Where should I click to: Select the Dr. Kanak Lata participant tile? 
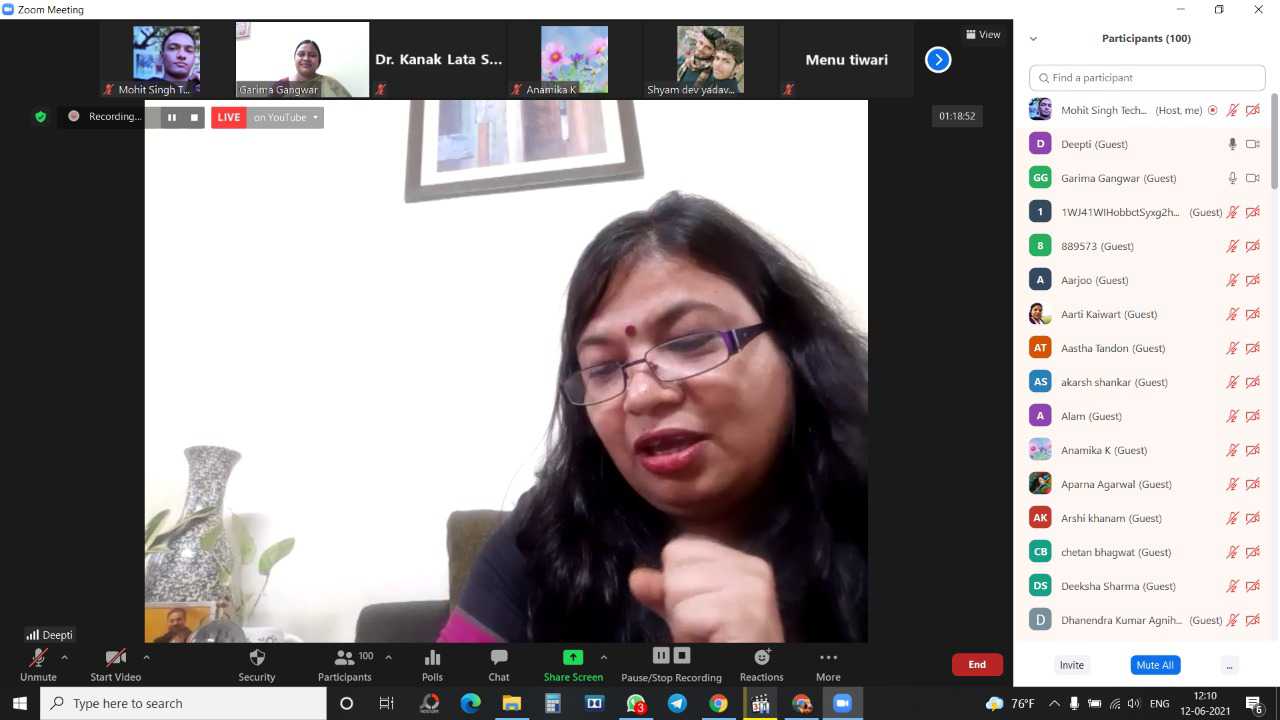(x=438, y=60)
